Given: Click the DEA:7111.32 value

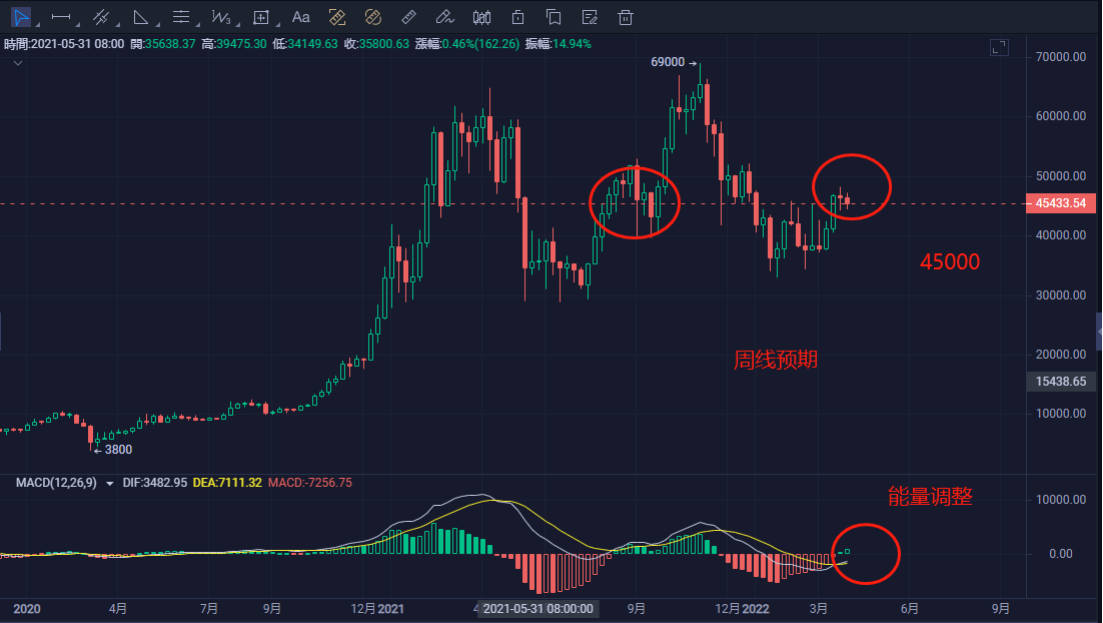Looking at the screenshot, I should [x=227, y=482].
